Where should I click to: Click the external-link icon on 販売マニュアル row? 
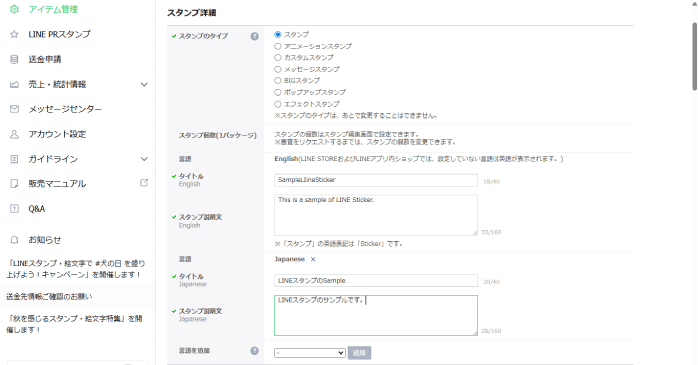pos(144,182)
